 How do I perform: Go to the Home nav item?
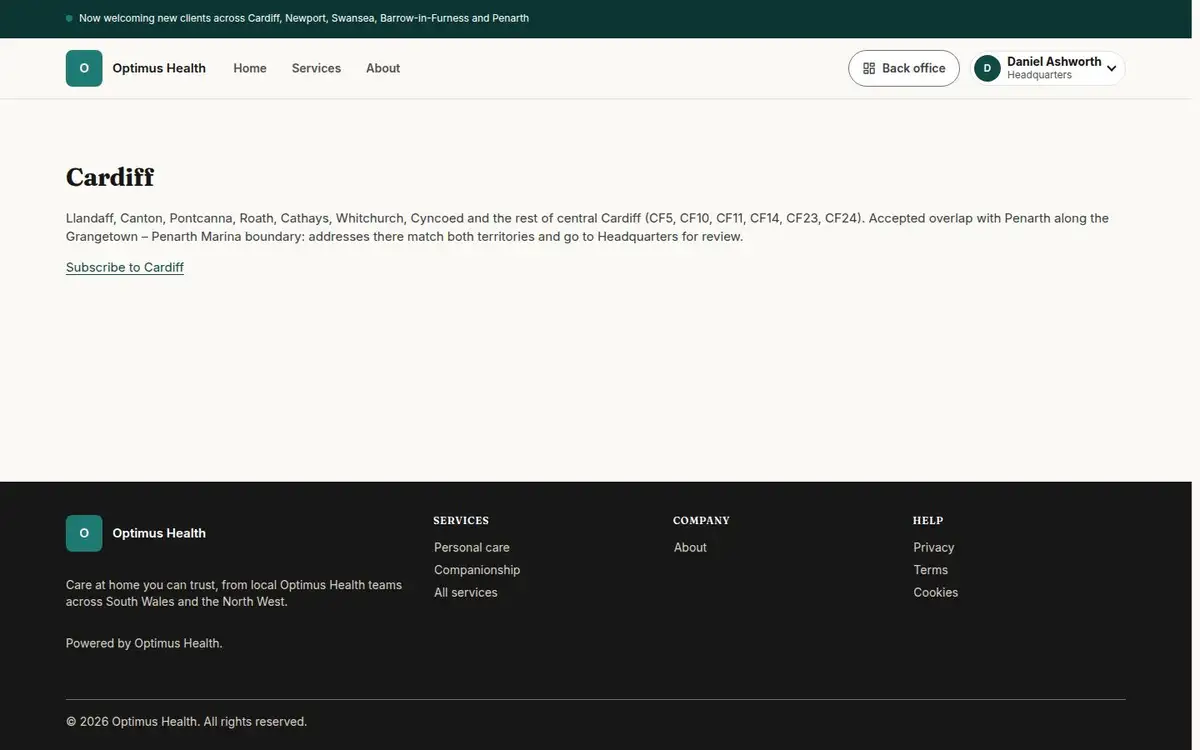click(250, 68)
